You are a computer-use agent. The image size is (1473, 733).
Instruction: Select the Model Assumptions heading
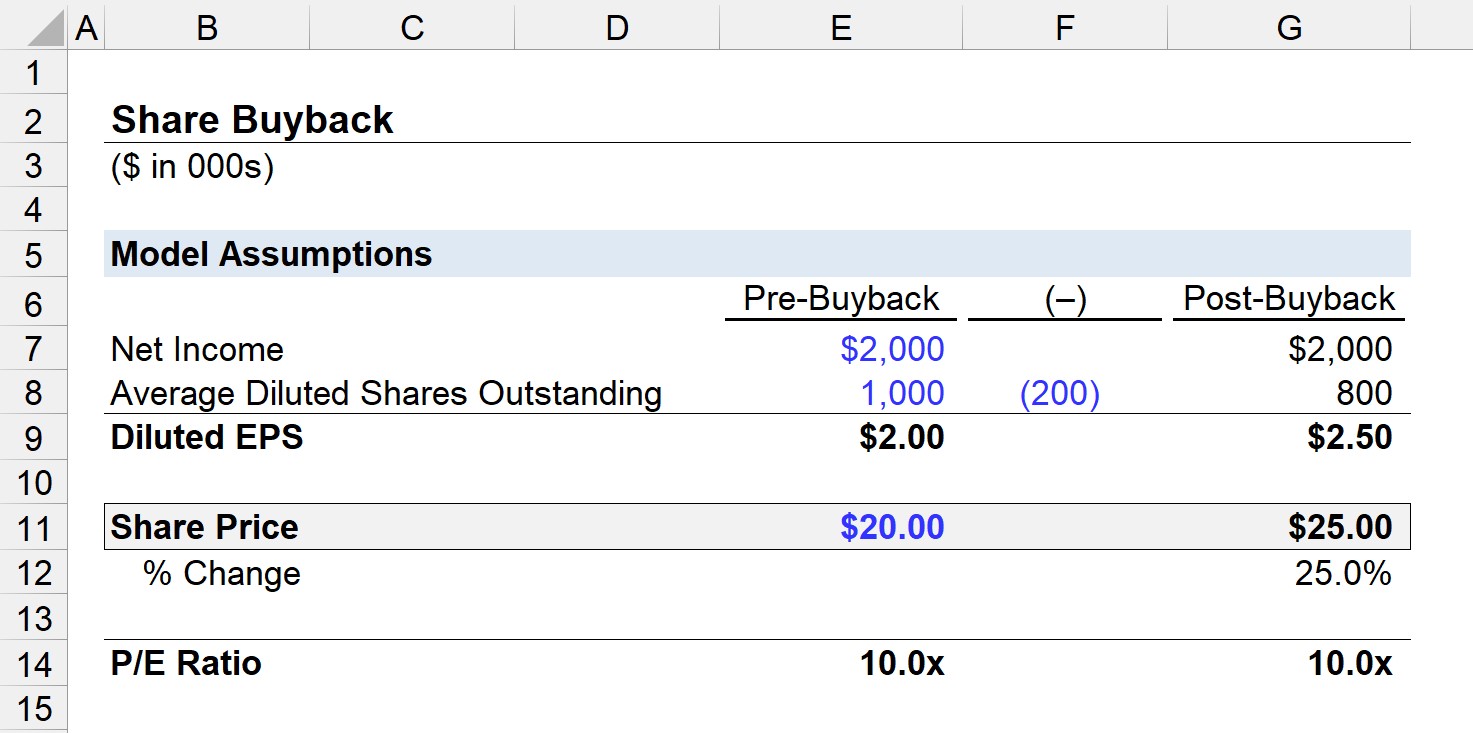(271, 254)
